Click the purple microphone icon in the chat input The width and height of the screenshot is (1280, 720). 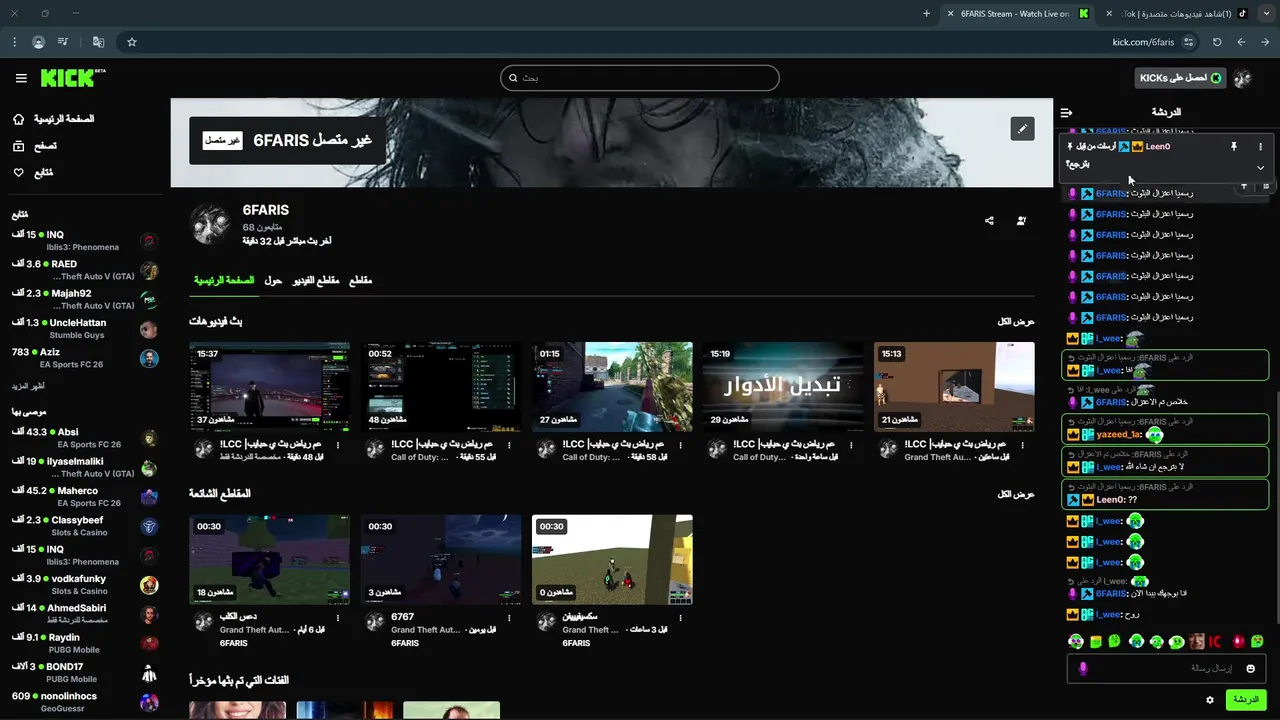coord(1082,668)
